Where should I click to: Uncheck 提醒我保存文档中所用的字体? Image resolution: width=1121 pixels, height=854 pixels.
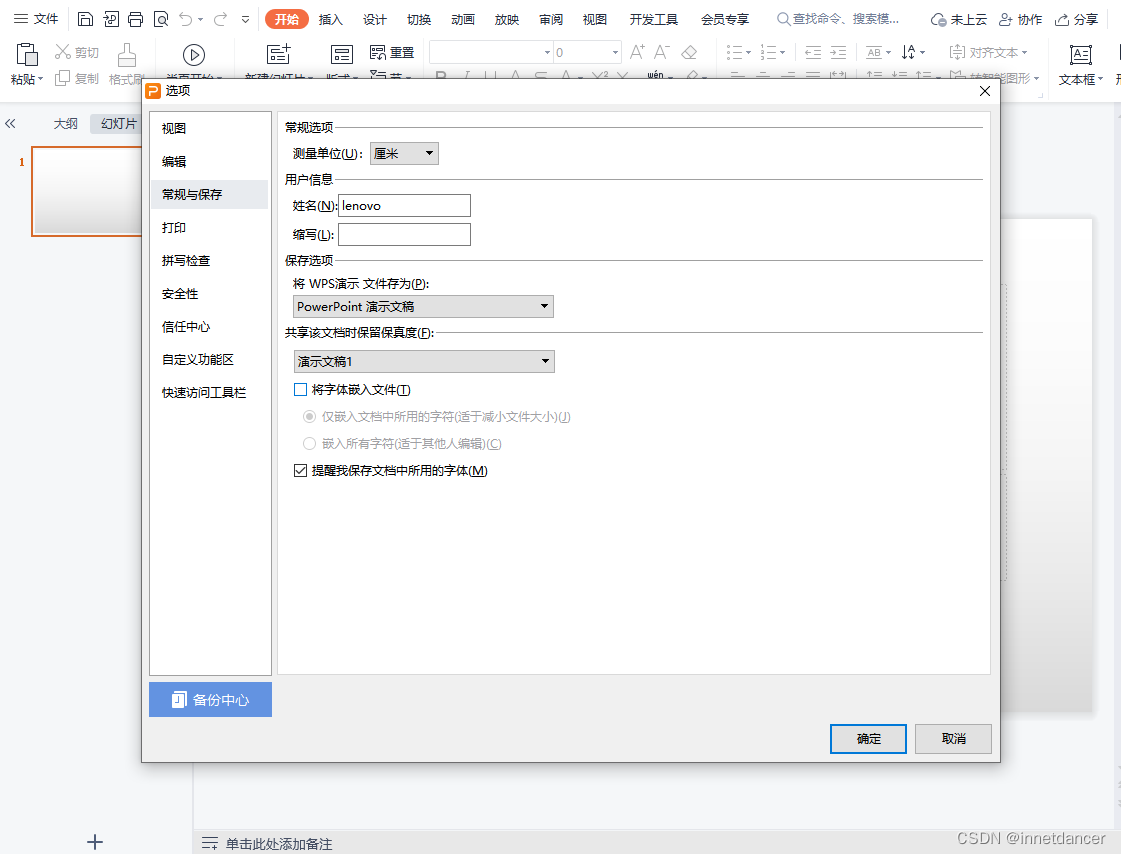click(x=300, y=470)
